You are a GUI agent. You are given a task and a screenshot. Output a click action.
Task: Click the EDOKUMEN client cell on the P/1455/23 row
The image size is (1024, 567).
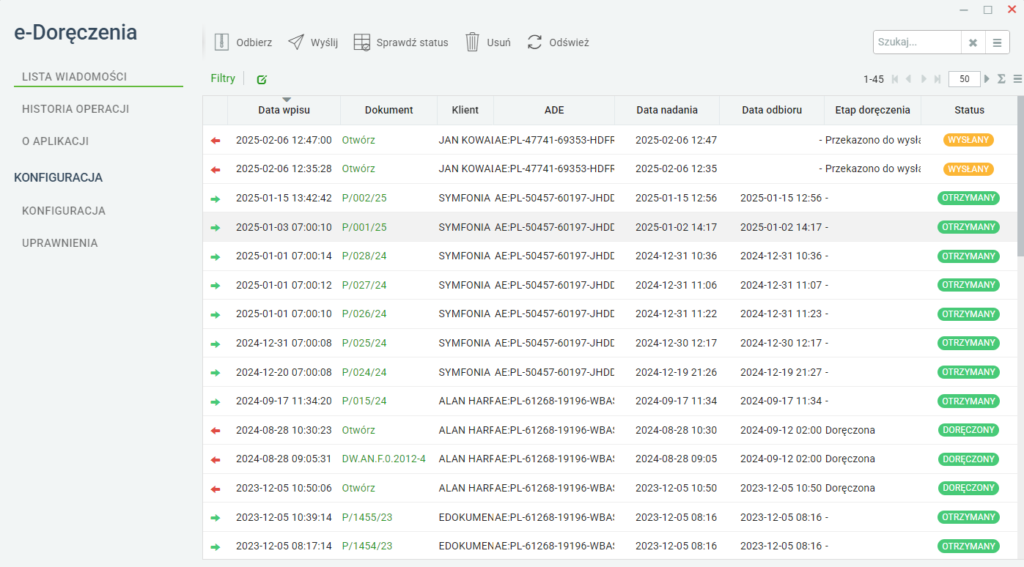(464, 517)
